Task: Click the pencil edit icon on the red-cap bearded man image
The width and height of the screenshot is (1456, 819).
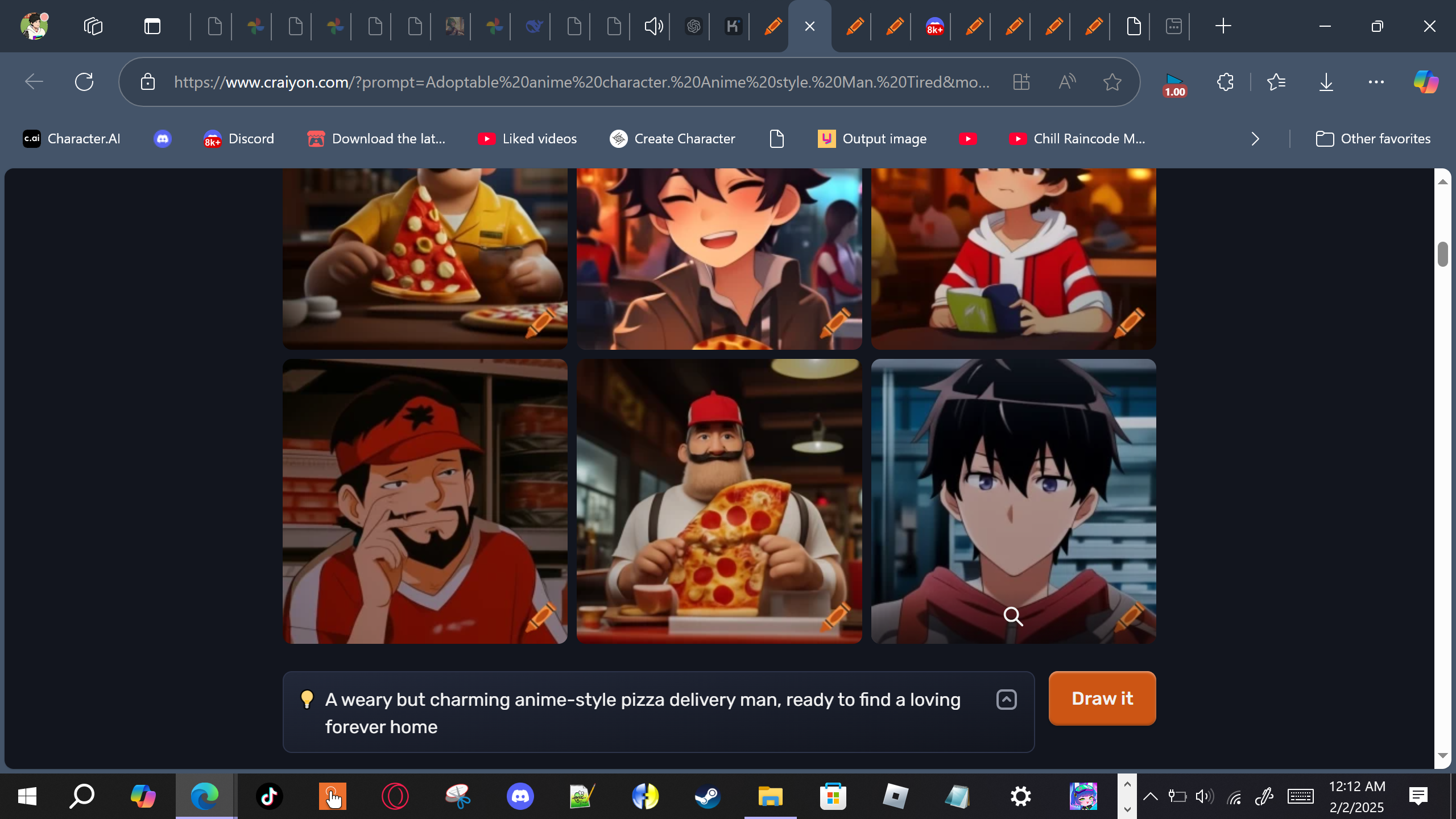Action: click(x=541, y=617)
